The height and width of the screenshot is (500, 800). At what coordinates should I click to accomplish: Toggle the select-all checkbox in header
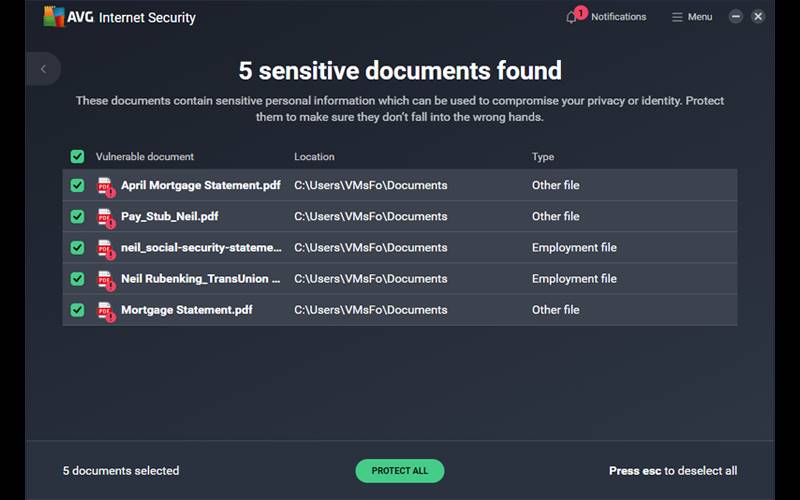(x=77, y=157)
